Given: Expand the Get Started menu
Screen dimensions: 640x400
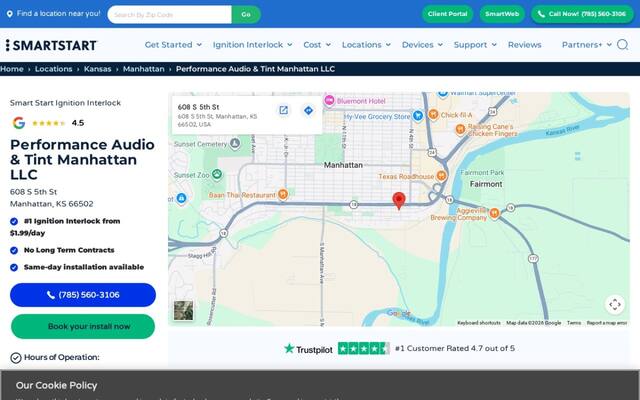Looking at the screenshot, I should (173, 45).
